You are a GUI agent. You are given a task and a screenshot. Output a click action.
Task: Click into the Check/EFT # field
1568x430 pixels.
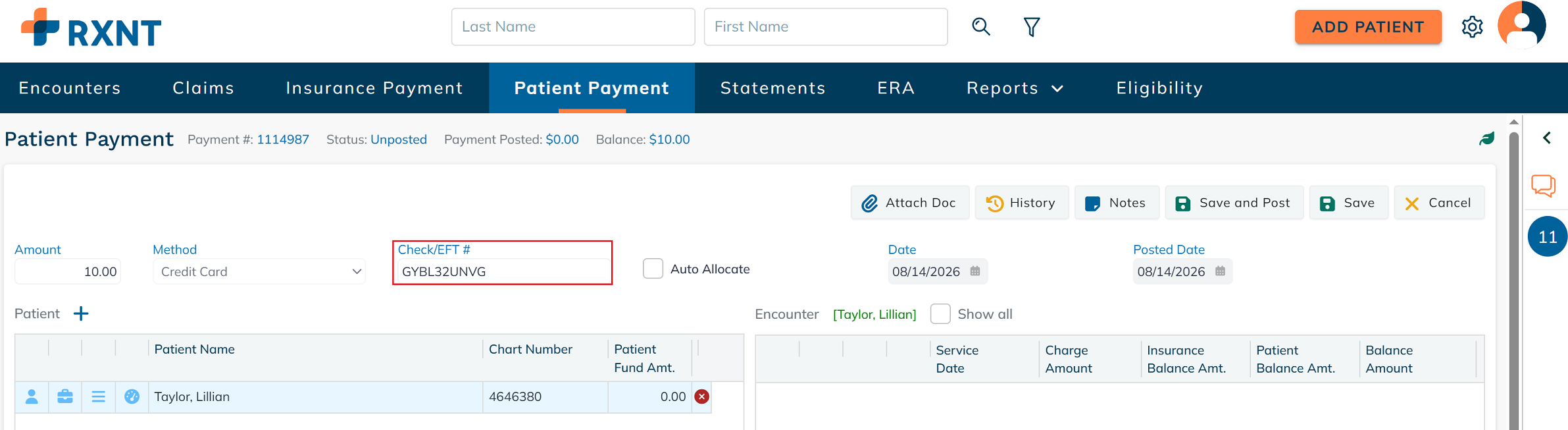503,271
